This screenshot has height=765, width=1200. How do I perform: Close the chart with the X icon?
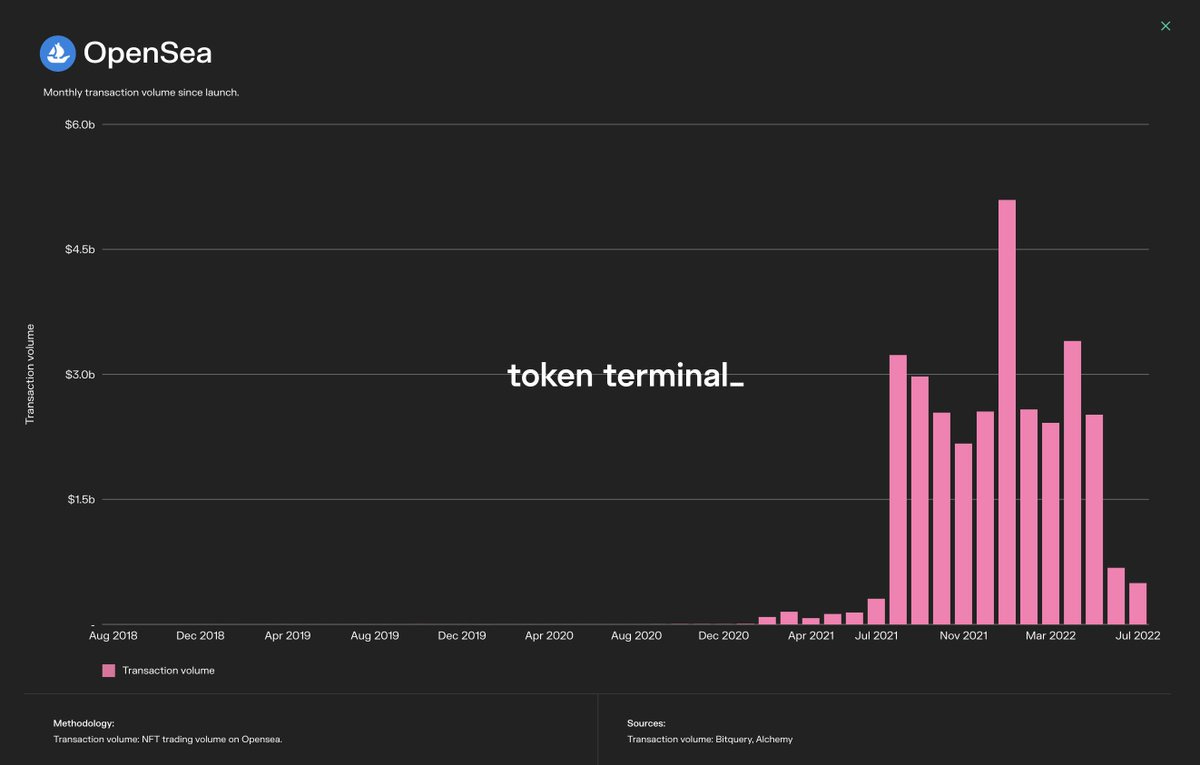pos(1165,26)
